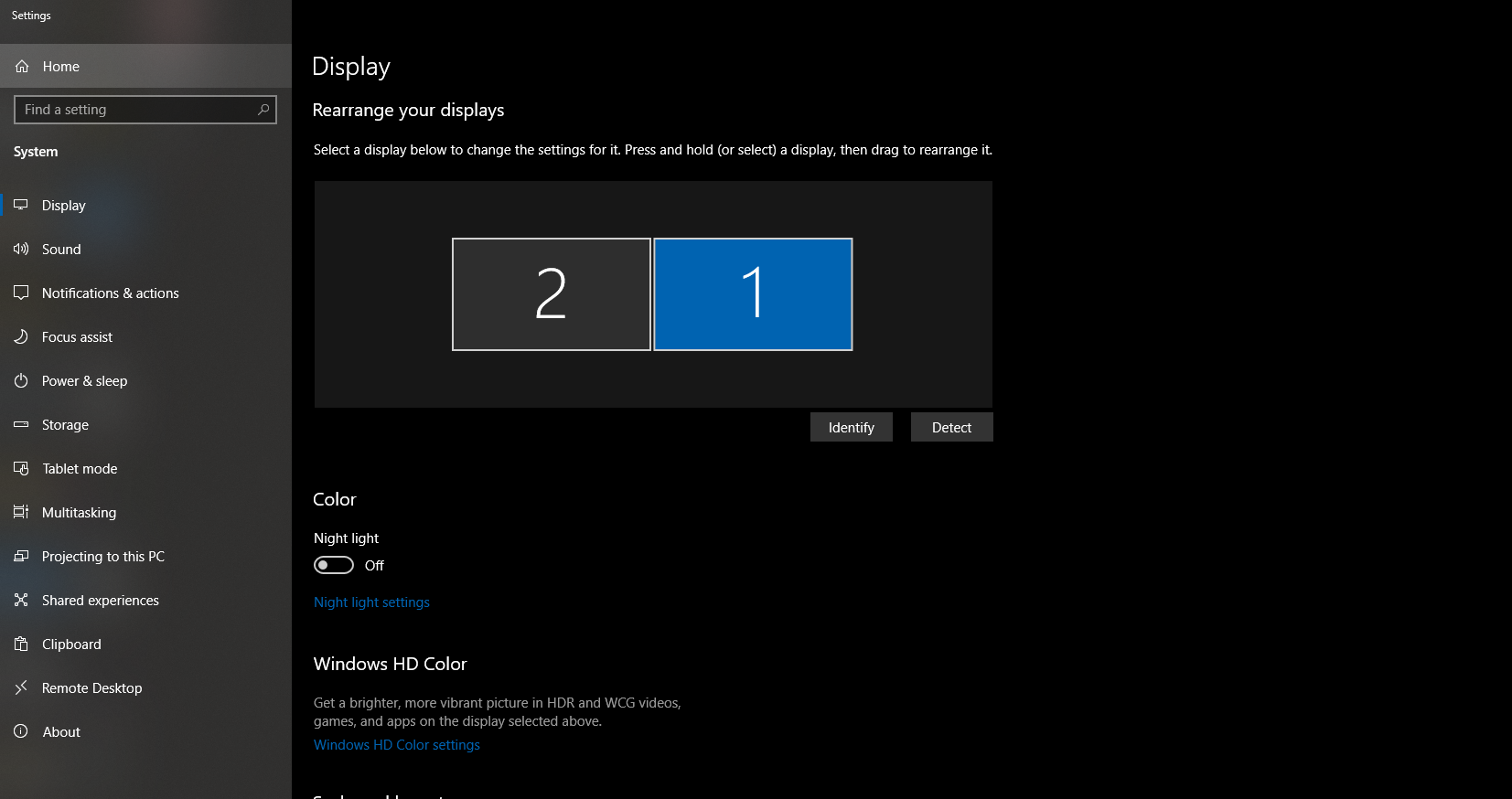Click the Focus assist moon icon
Image resolution: width=1512 pixels, height=799 pixels.
point(21,337)
